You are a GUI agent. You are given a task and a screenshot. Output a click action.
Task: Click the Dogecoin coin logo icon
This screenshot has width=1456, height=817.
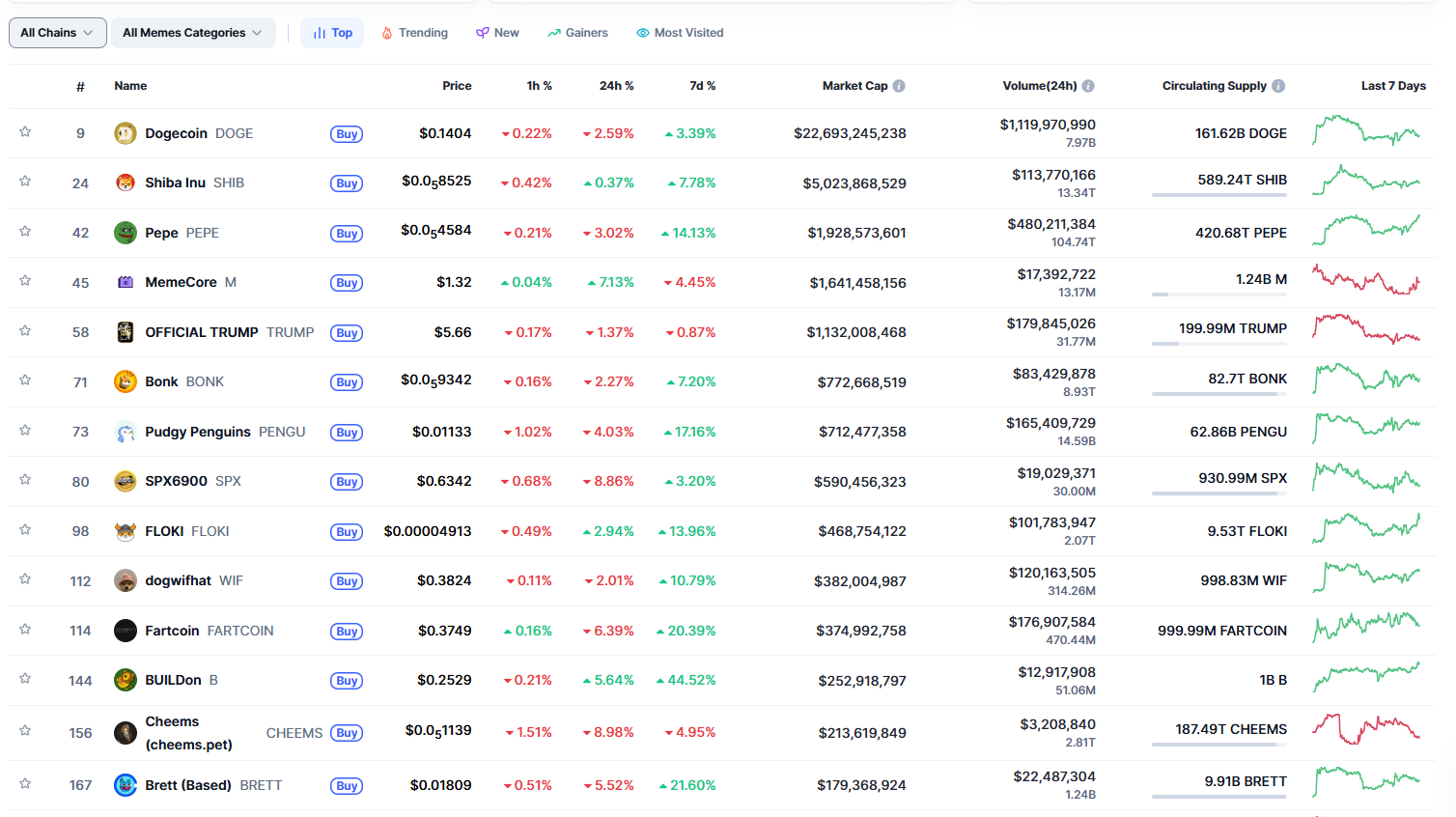[126, 133]
